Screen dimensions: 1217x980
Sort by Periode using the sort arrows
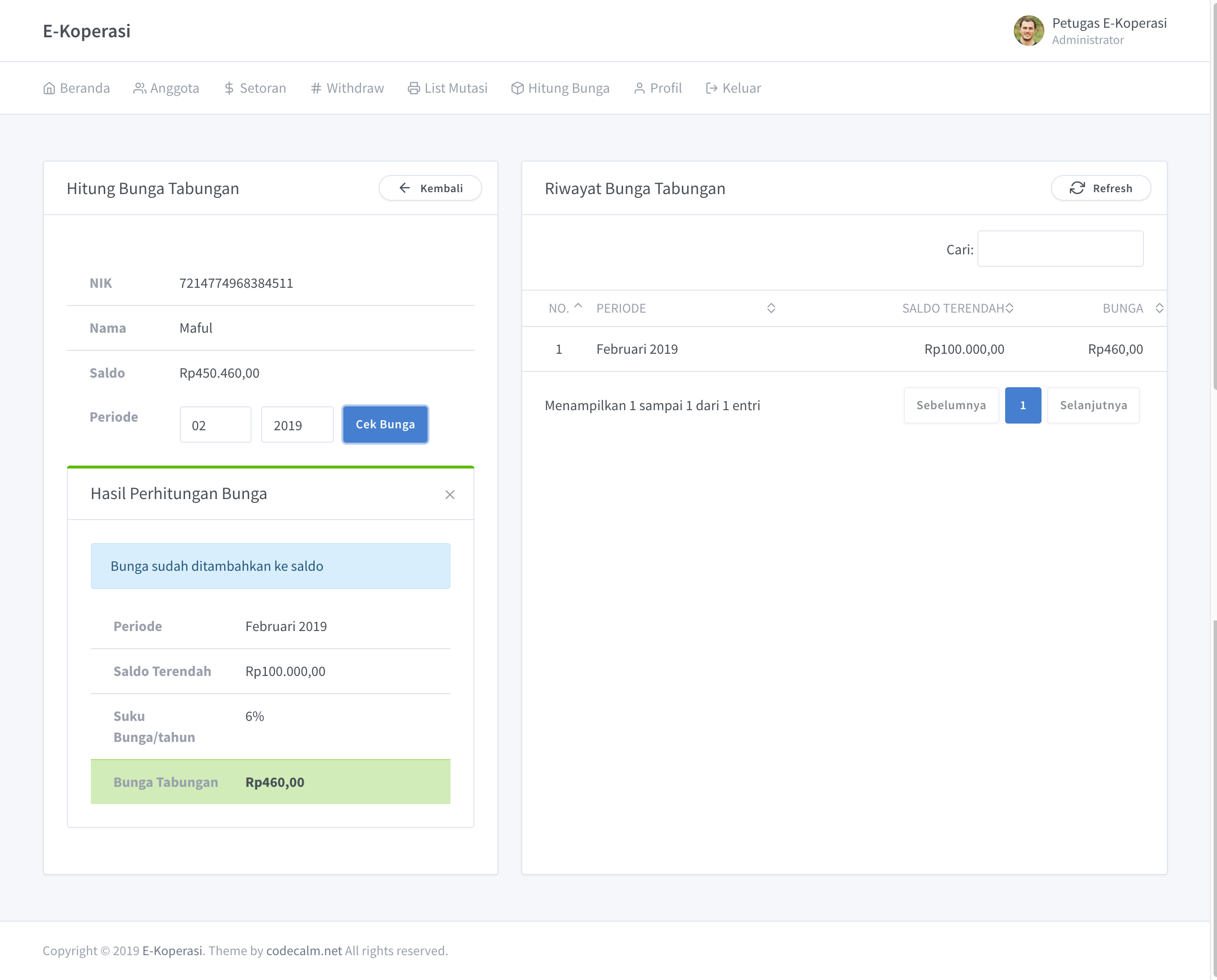click(771, 308)
